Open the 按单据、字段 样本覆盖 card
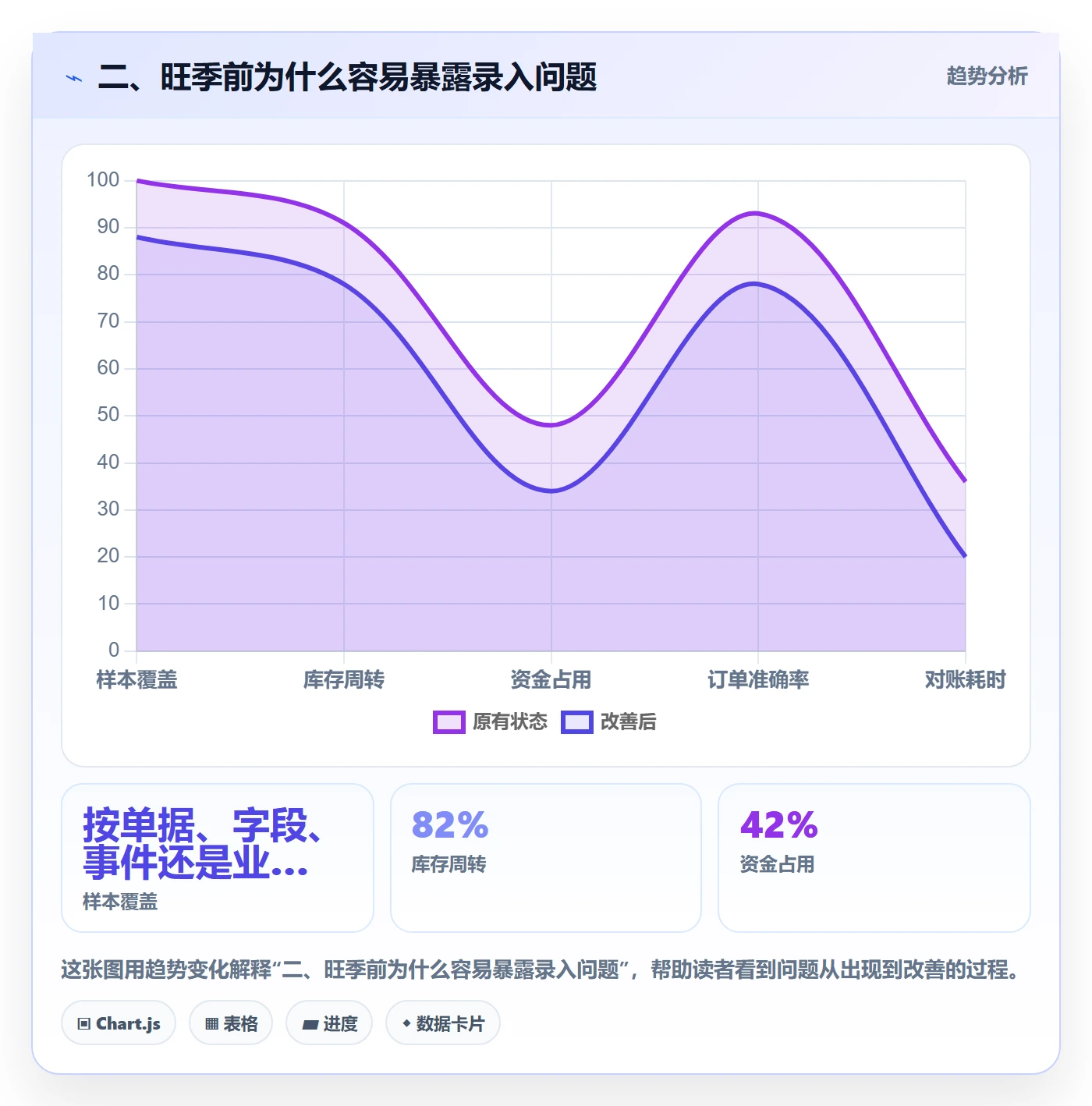Viewport: 1092px width, 1106px height. tap(218, 858)
